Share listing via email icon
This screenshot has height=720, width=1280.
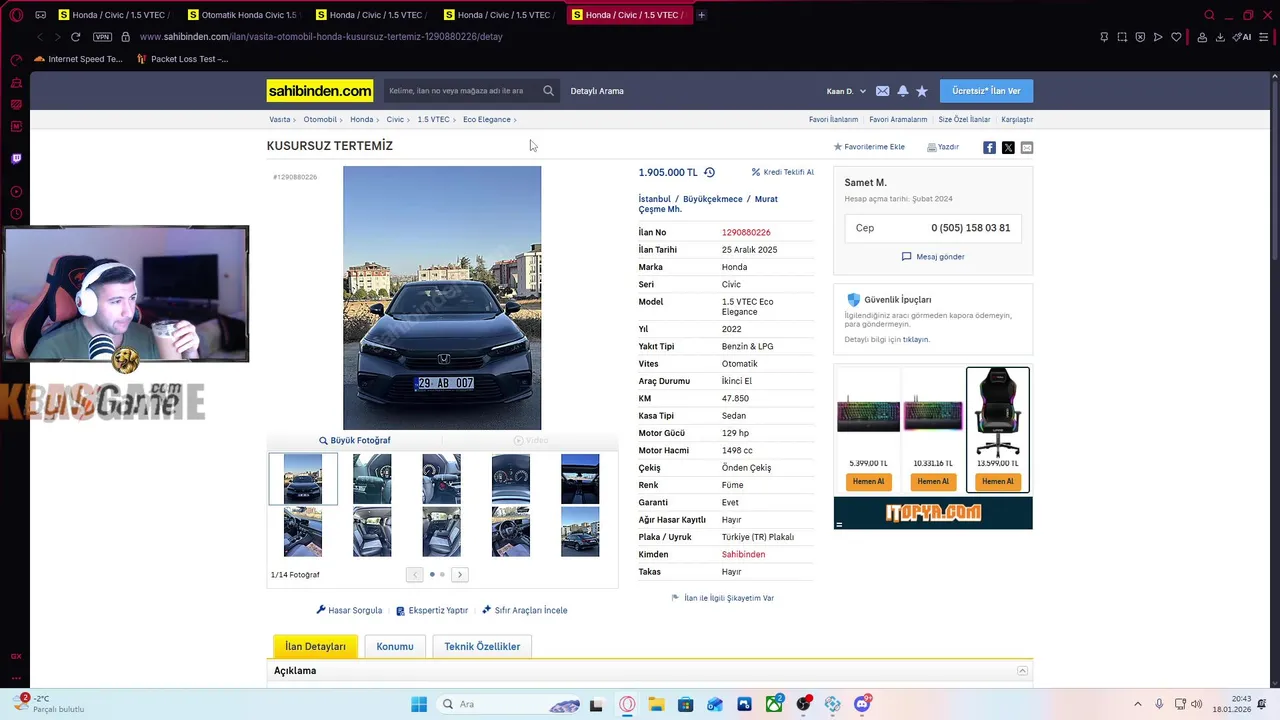pos(1027,147)
